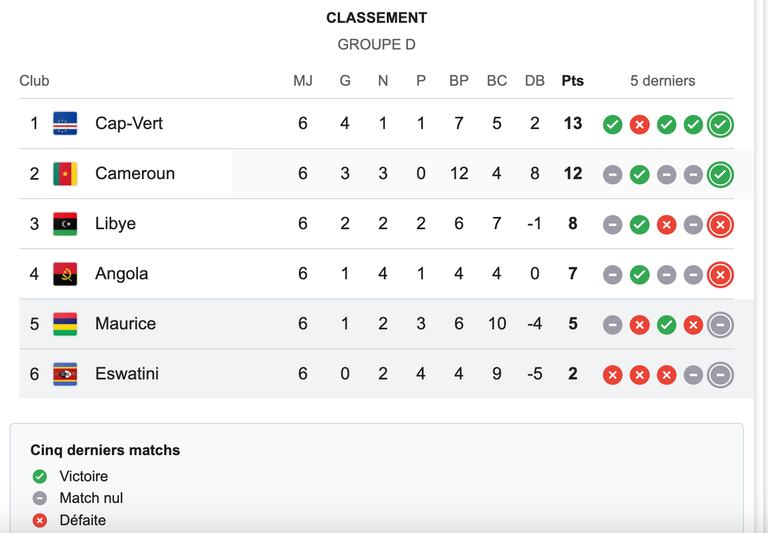Open the Cameroun team link
The height and width of the screenshot is (533, 768).
point(135,173)
